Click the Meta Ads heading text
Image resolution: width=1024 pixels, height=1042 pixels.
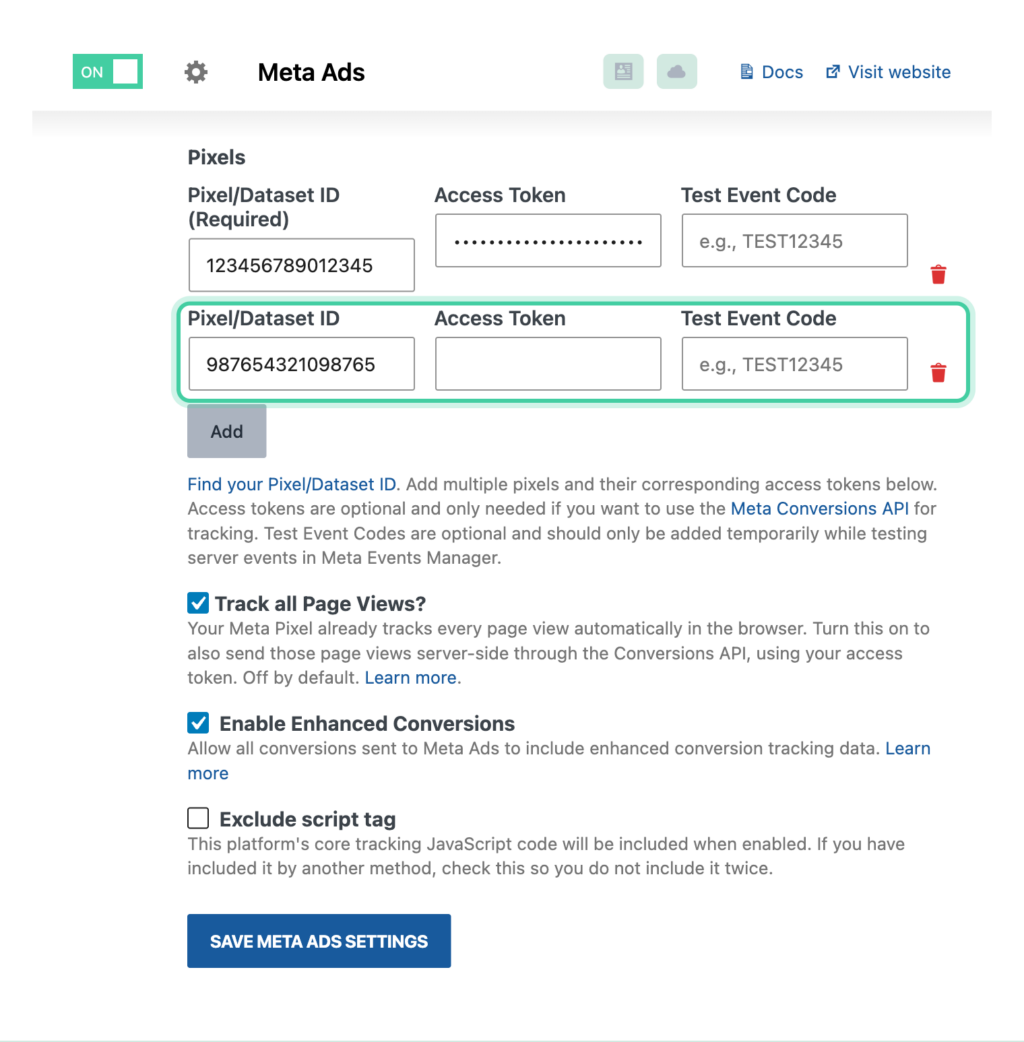311,72
